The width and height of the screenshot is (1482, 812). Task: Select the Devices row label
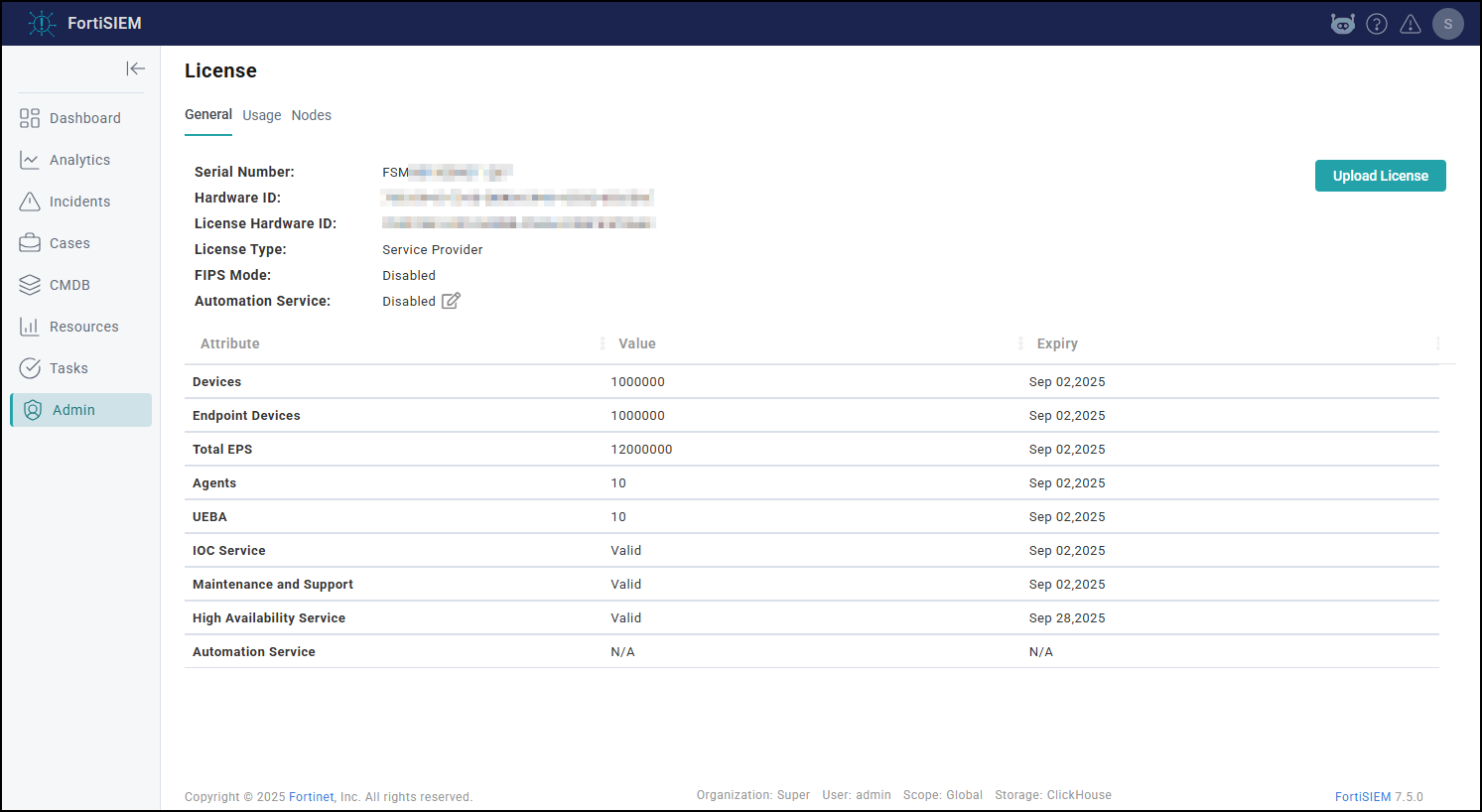(216, 382)
